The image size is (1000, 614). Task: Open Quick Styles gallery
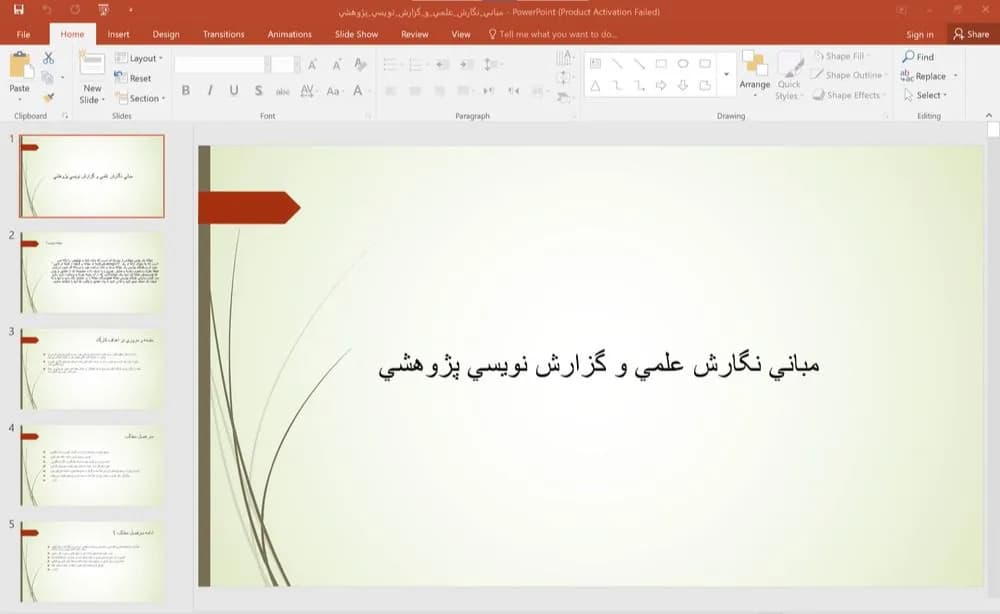tap(790, 75)
